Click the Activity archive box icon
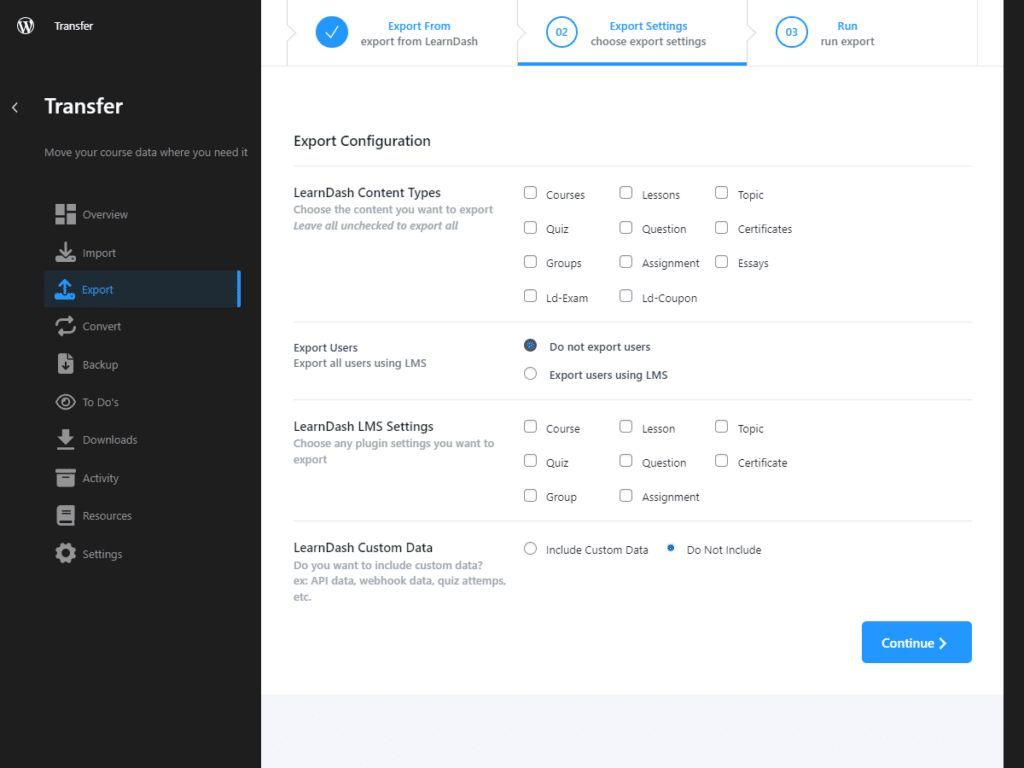The width and height of the screenshot is (1024, 768). pos(65,478)
